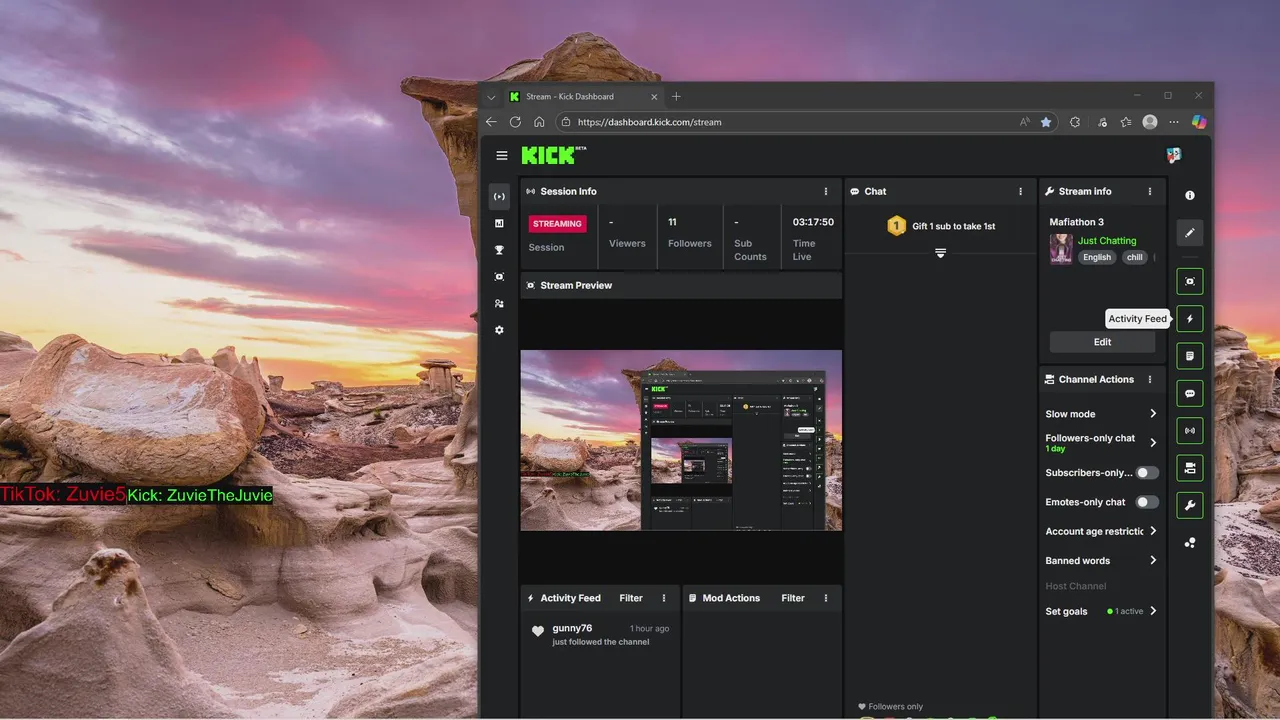Screen dimensions: 1280x720
Task: Click the English tag
Action: (1097, 257)
